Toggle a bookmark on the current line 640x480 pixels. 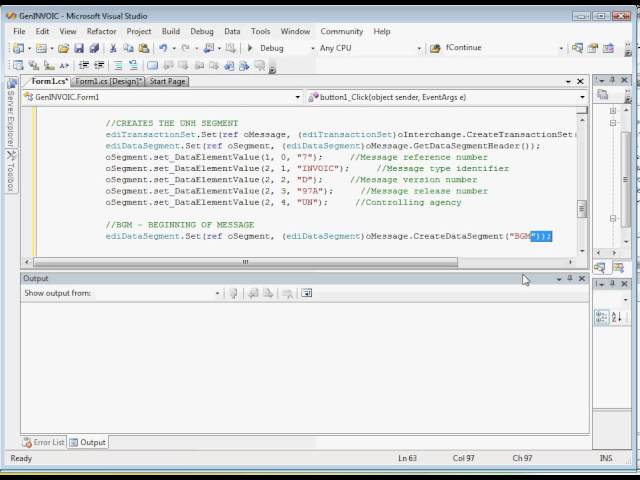coord(152,65)
